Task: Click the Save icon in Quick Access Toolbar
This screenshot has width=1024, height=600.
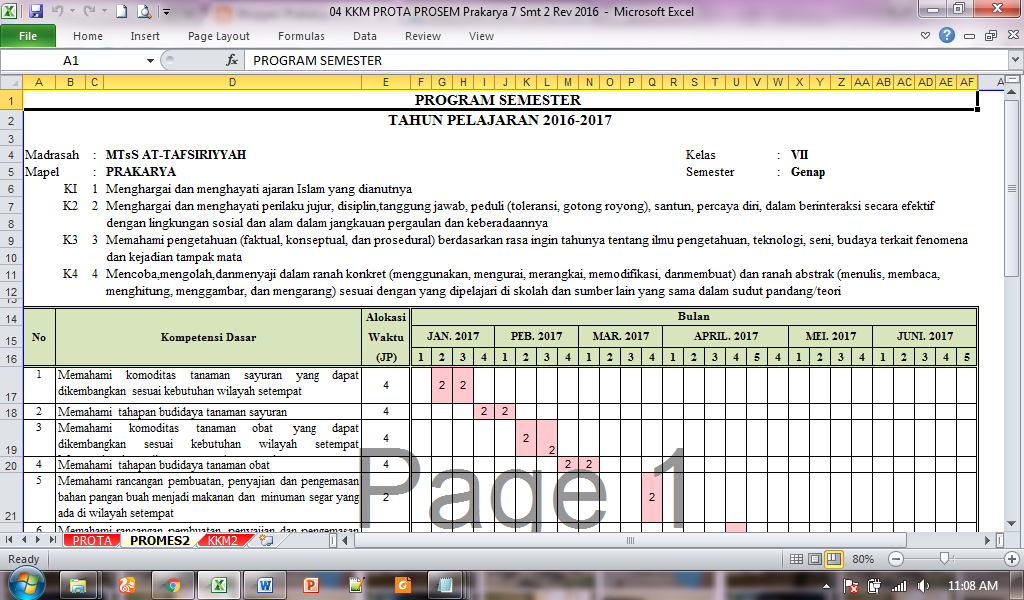Action: 35,11
